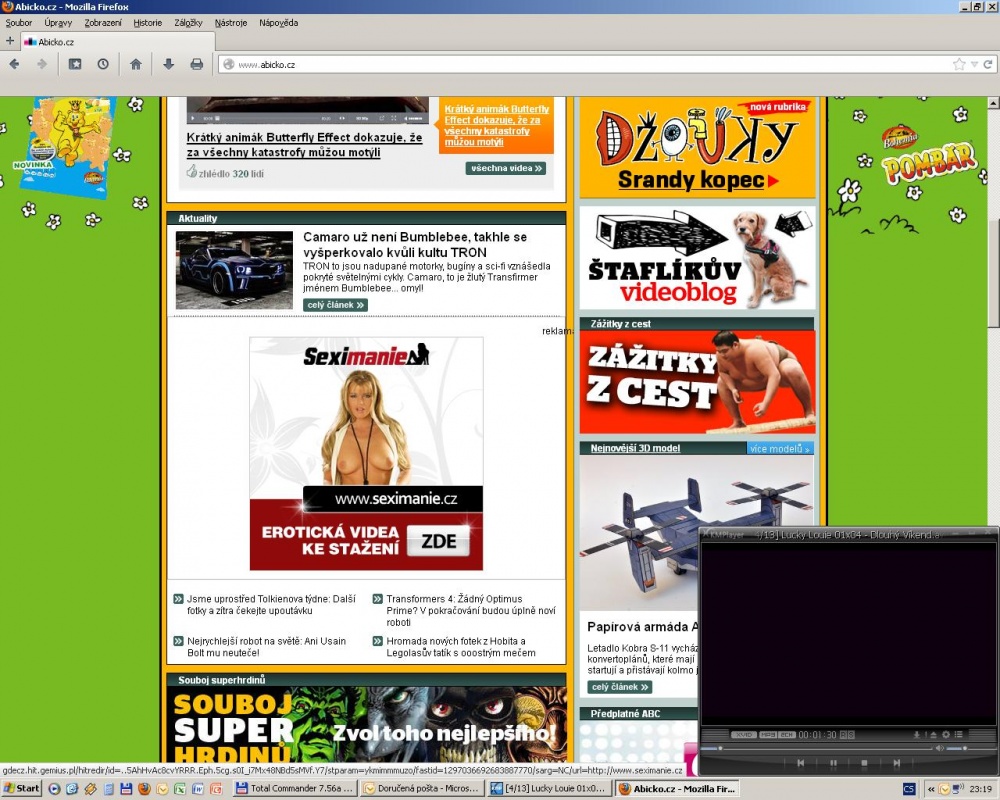The height and width of the screenshot is (800, 1000).
Task: Open the Windows Start menu
Action: (21, 789)
